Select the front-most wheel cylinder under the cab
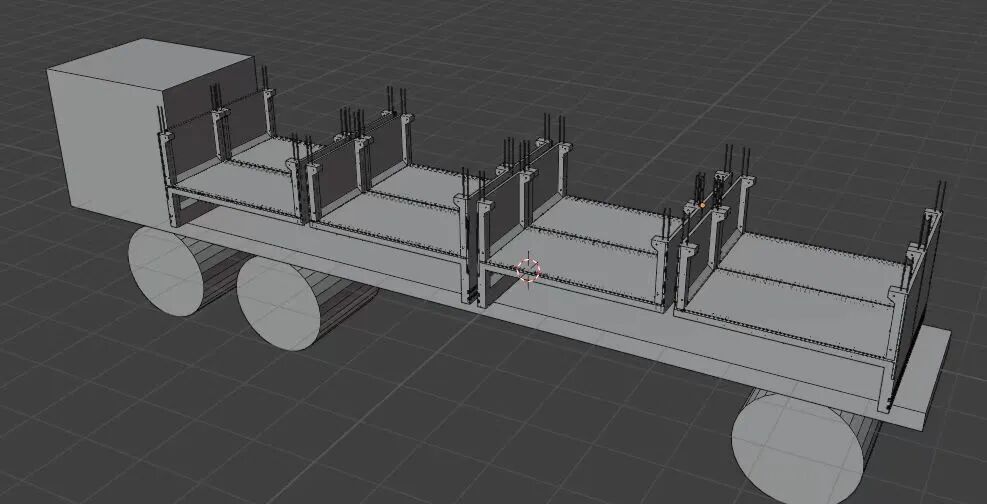The width and height of the screenshot is (987, 504). [165, 272]
